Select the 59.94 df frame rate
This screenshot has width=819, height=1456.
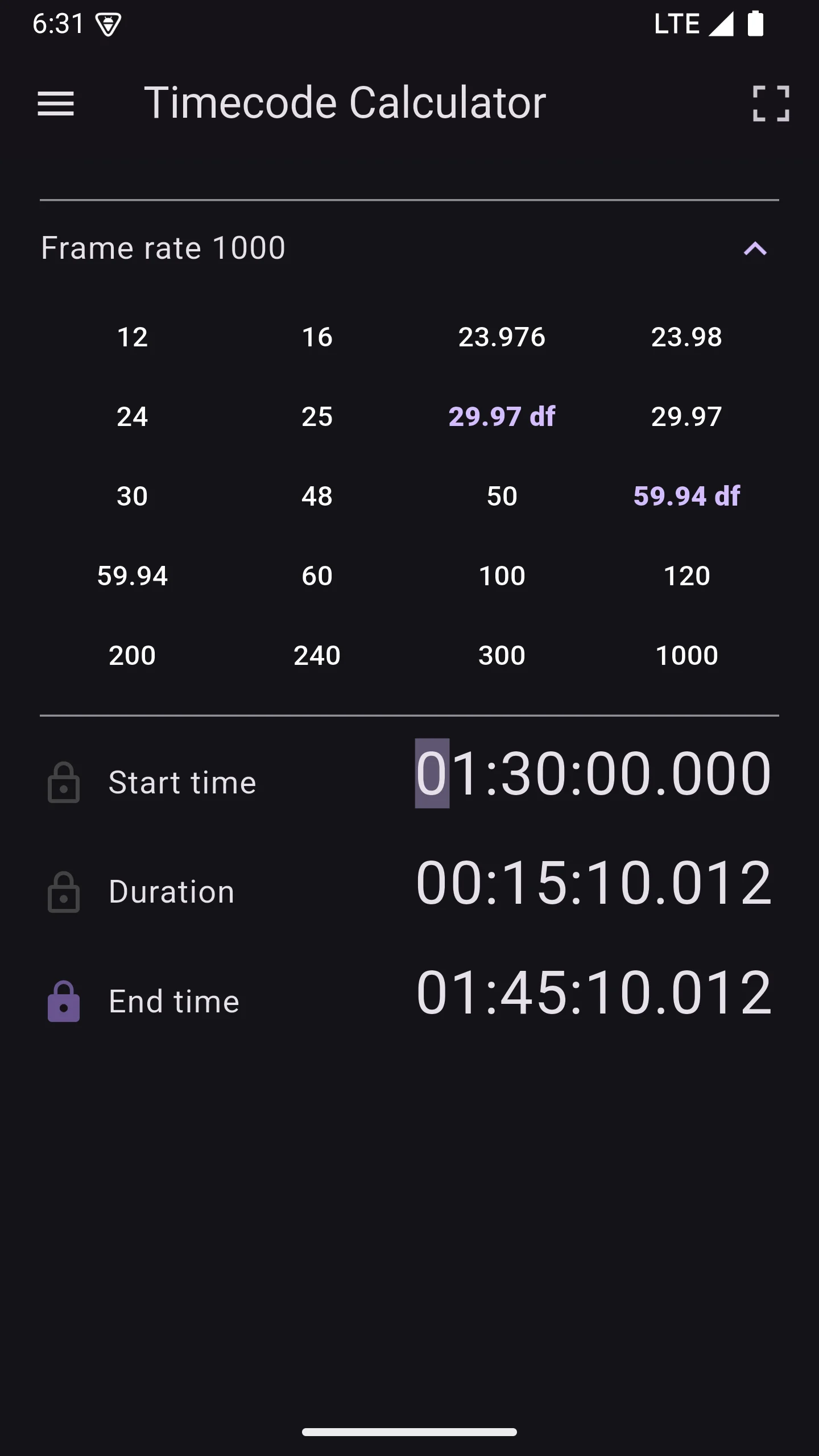[x=686, y=496]
